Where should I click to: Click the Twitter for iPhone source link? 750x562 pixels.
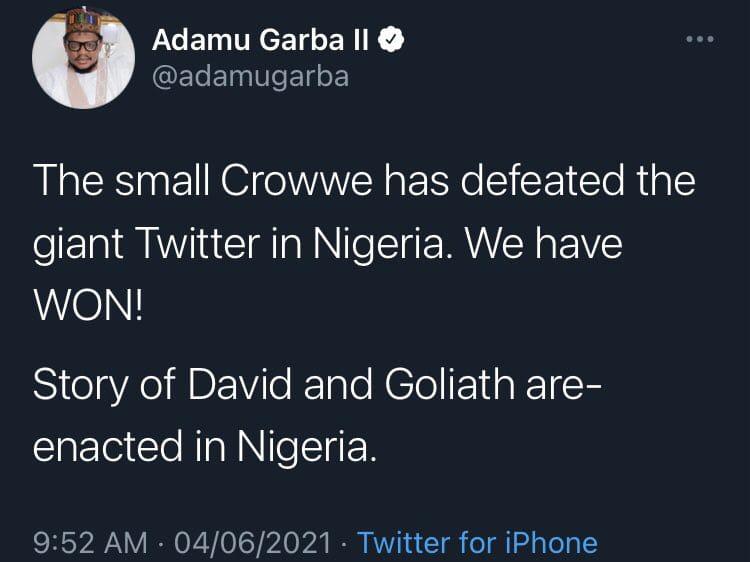point(477,543)
